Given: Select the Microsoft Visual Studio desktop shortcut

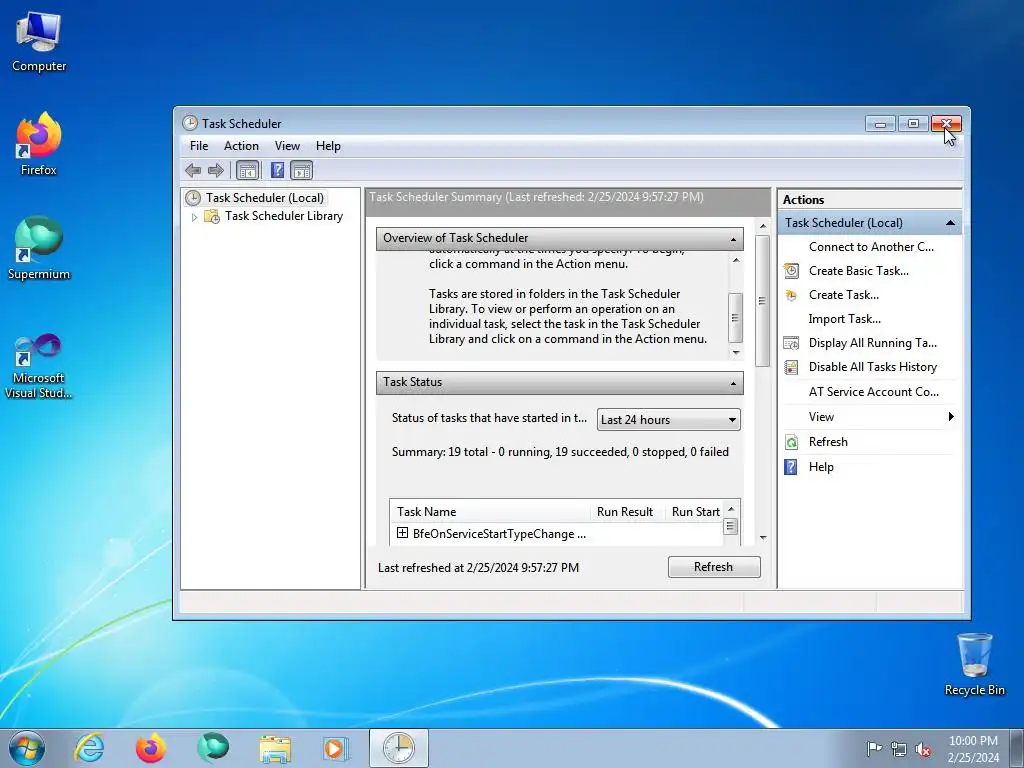Looking at the screenshot, I should [x=39, y=366].
